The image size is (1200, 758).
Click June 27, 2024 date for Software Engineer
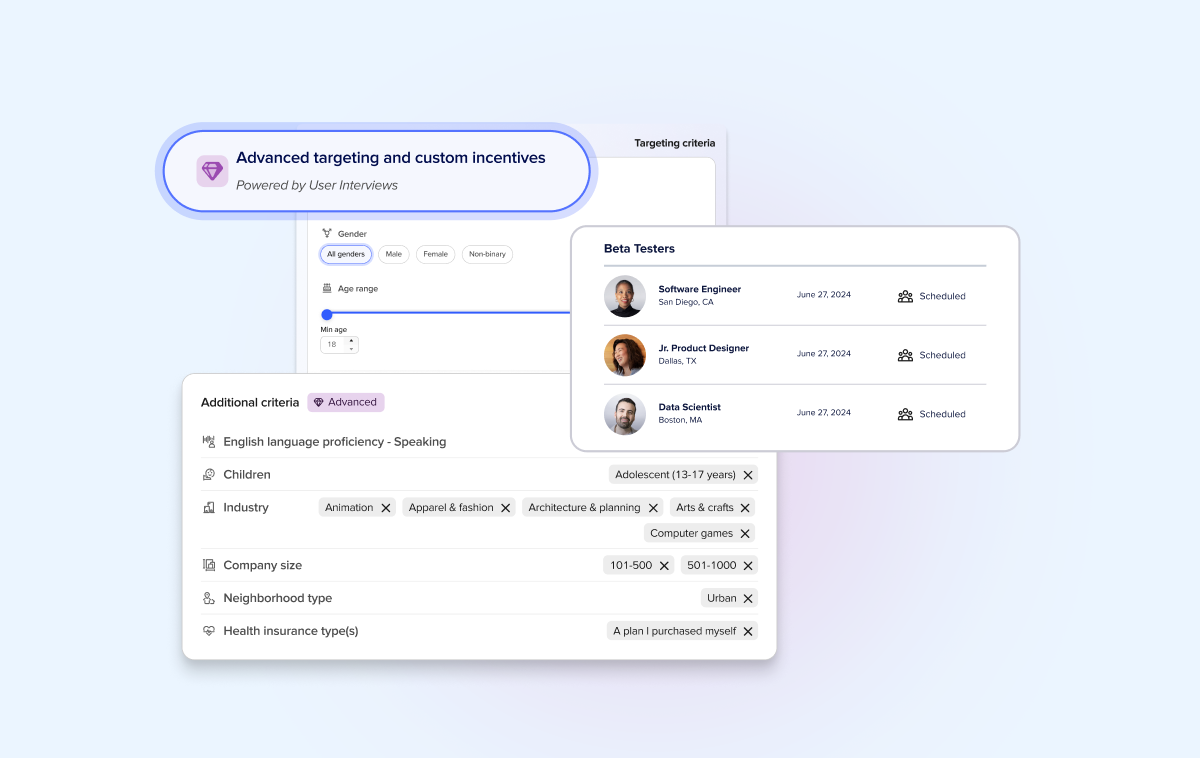pos(824,295)
